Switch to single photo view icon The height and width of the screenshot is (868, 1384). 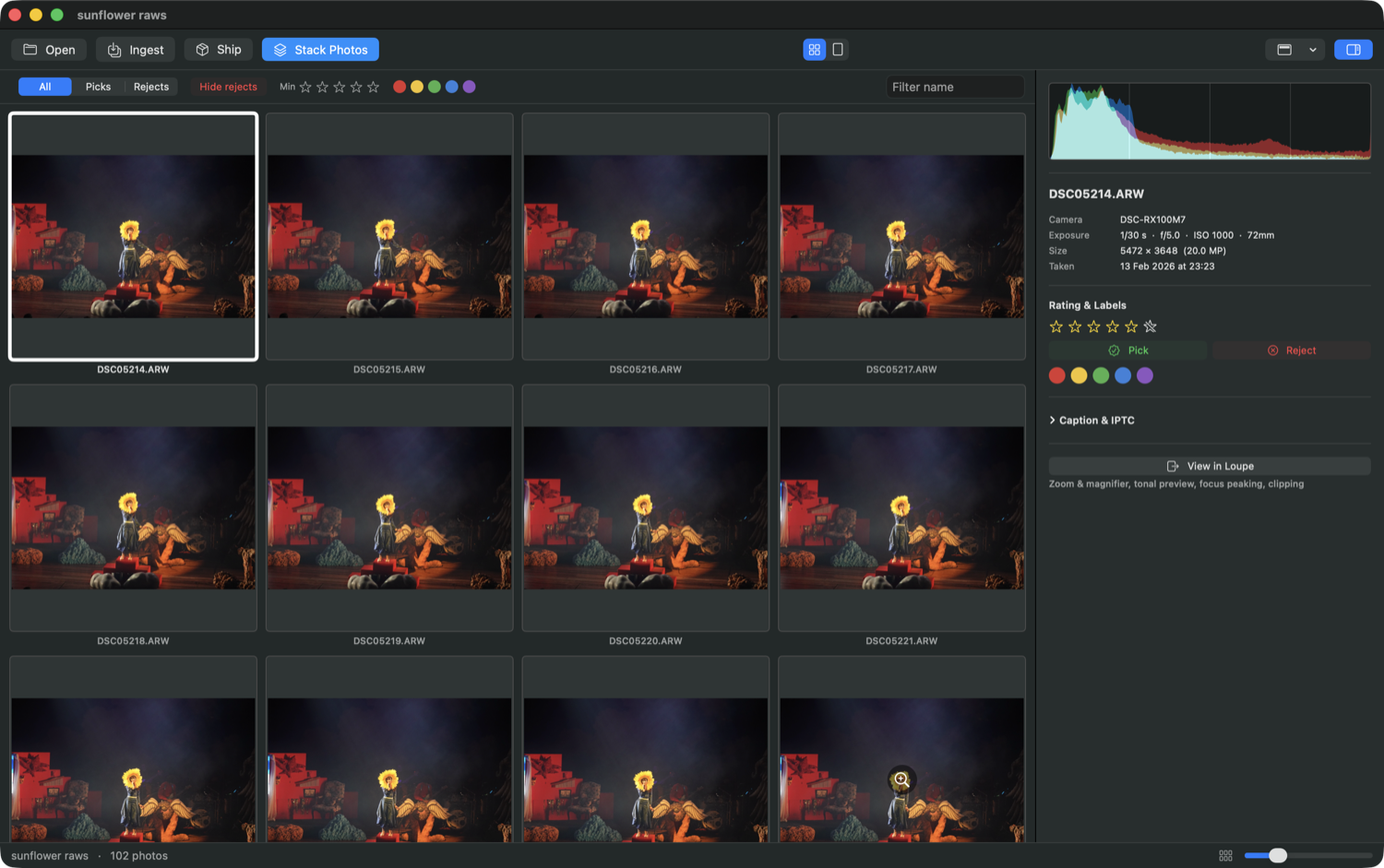(838, 50)
